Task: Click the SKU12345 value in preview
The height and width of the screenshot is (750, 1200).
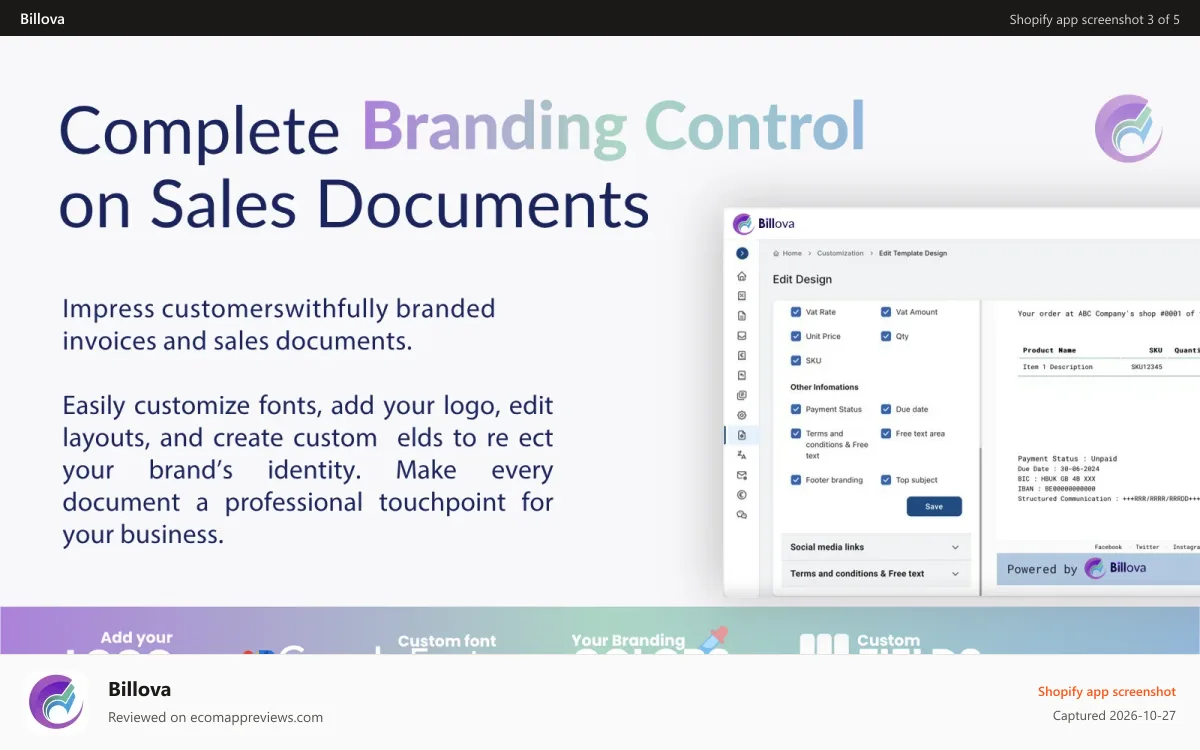Action: (1147, 367)
